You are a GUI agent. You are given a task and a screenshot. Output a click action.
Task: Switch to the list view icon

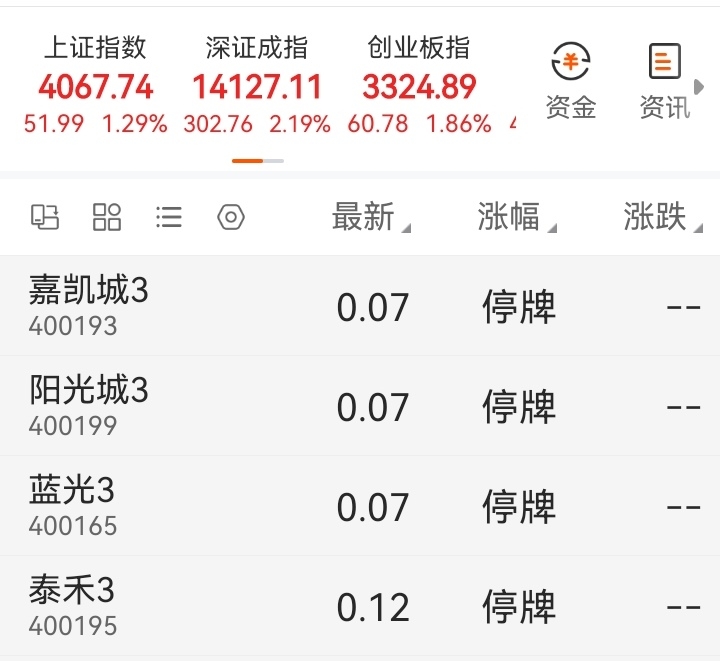coord(169,217)
